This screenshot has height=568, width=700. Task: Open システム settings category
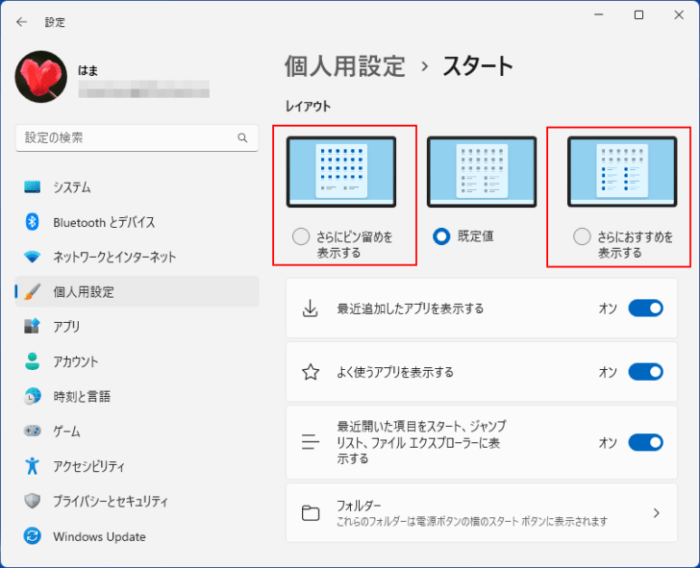pos(137,187)
